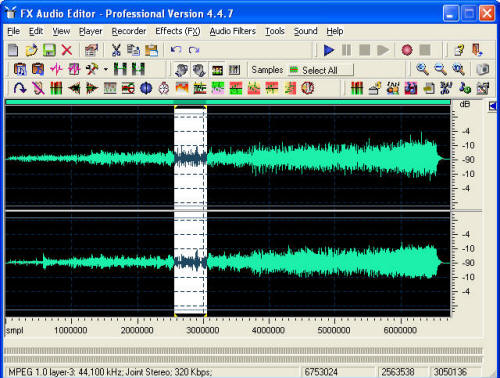Open a file with the folder icon
Screen dimensions: 500x378
31,50
